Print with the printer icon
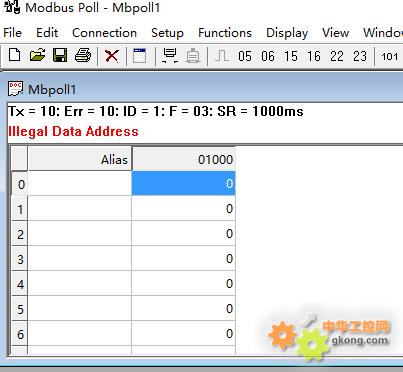The width and height of the screenshot is (403, 372). (83, 55)
